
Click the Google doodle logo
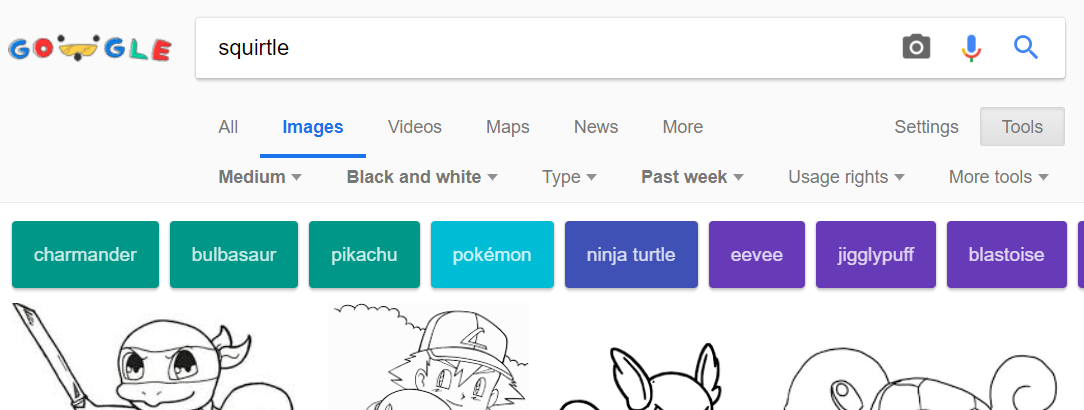tap(90, 48)
